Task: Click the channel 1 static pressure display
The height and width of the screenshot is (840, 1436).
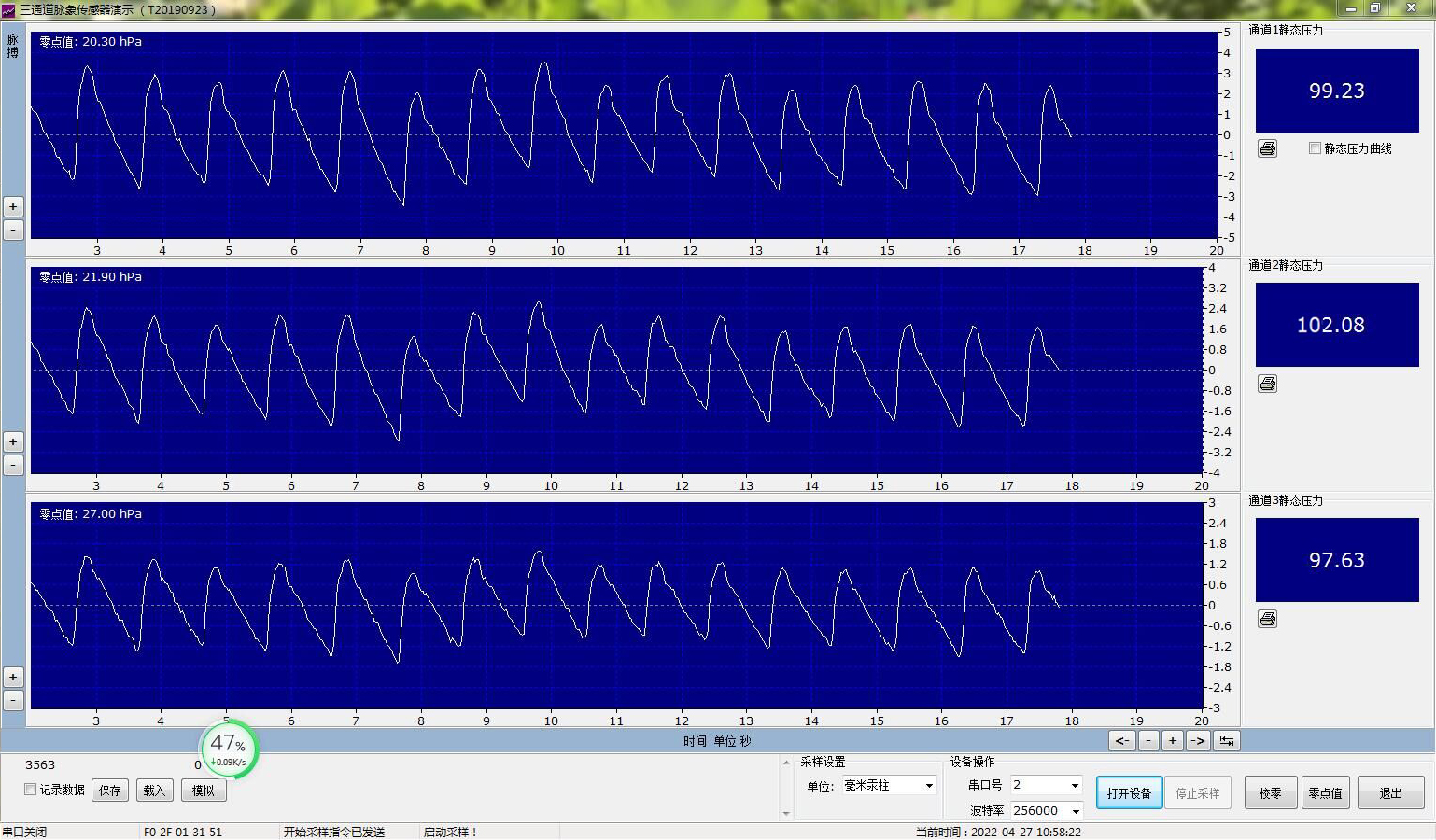Action: click(1336, 91)
